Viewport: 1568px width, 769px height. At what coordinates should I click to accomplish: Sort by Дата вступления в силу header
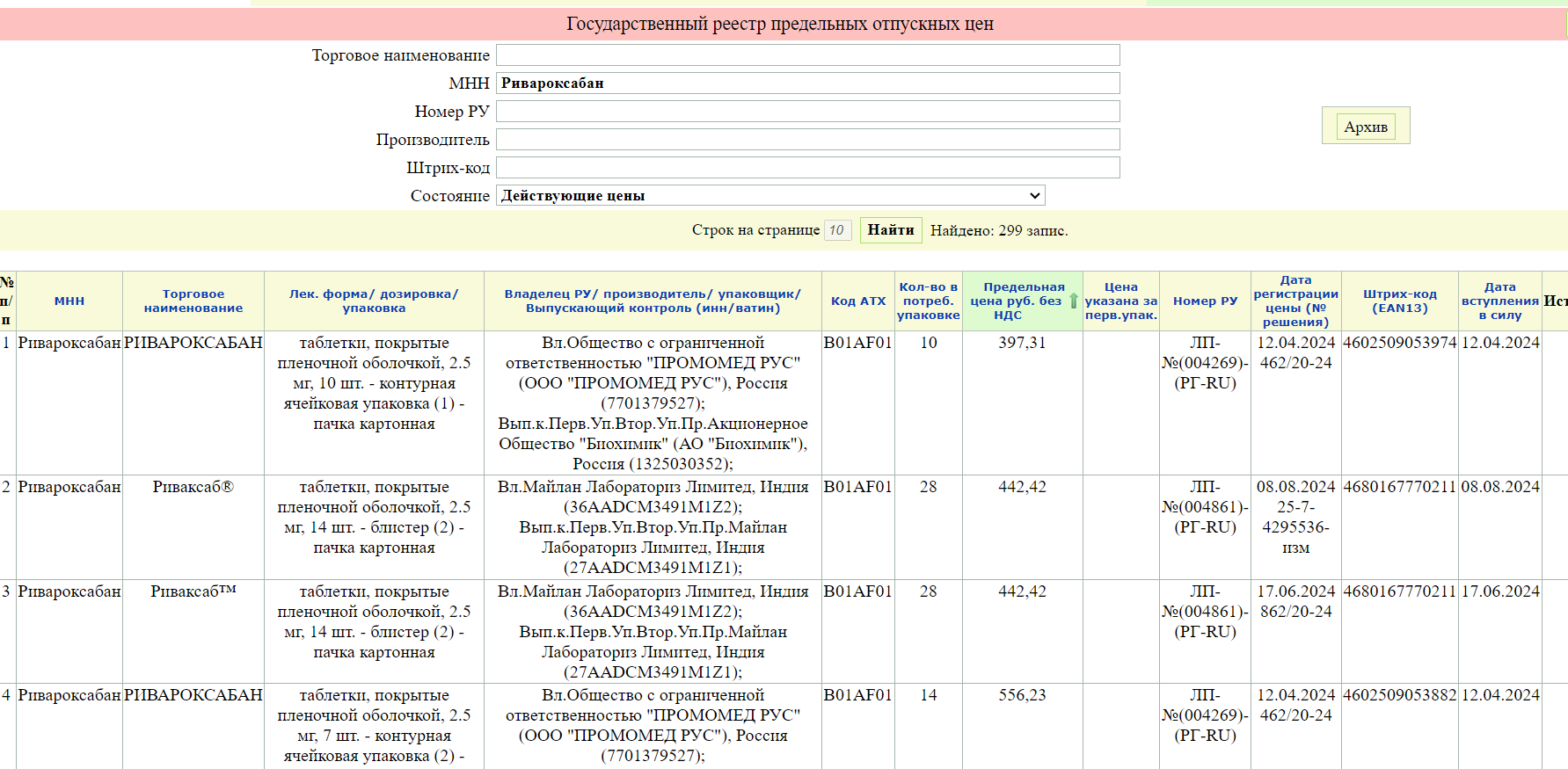point(1499,301)
